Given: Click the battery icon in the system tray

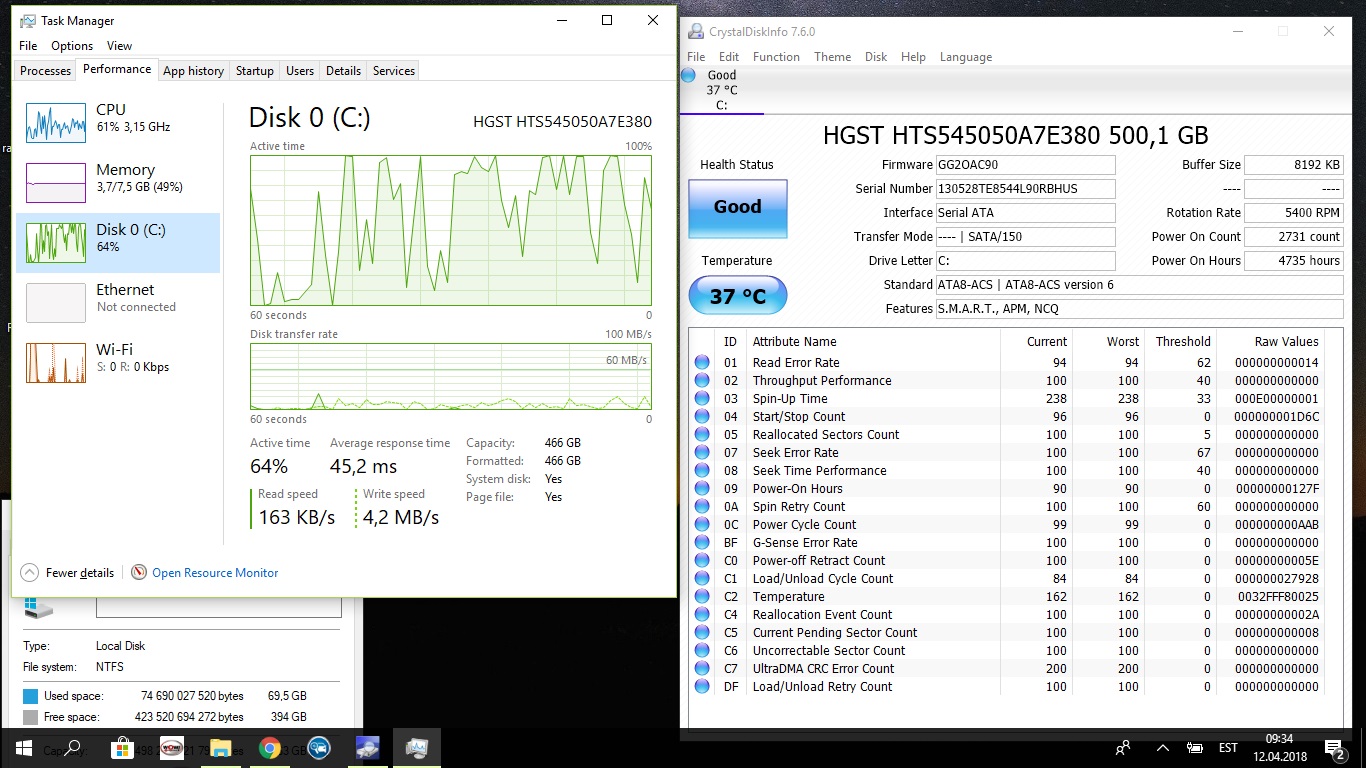Looking at the screenshot, I should click(1194, 748).
